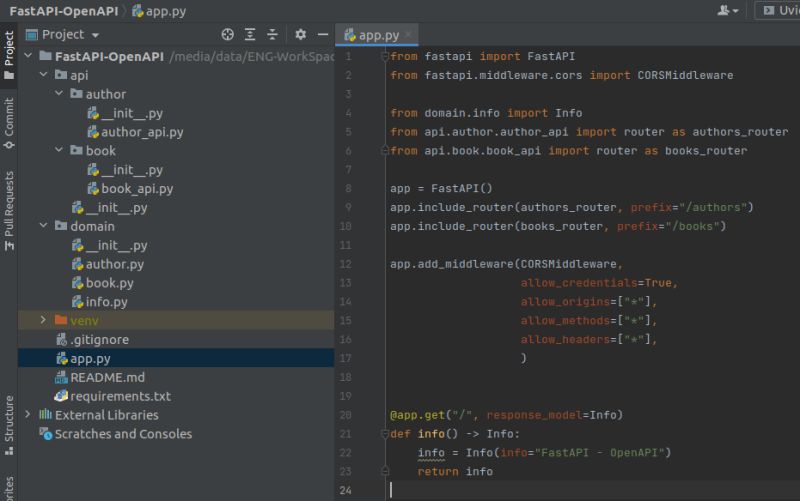
Task: Open the Structure side tool window tab
Action: (9, 424)
